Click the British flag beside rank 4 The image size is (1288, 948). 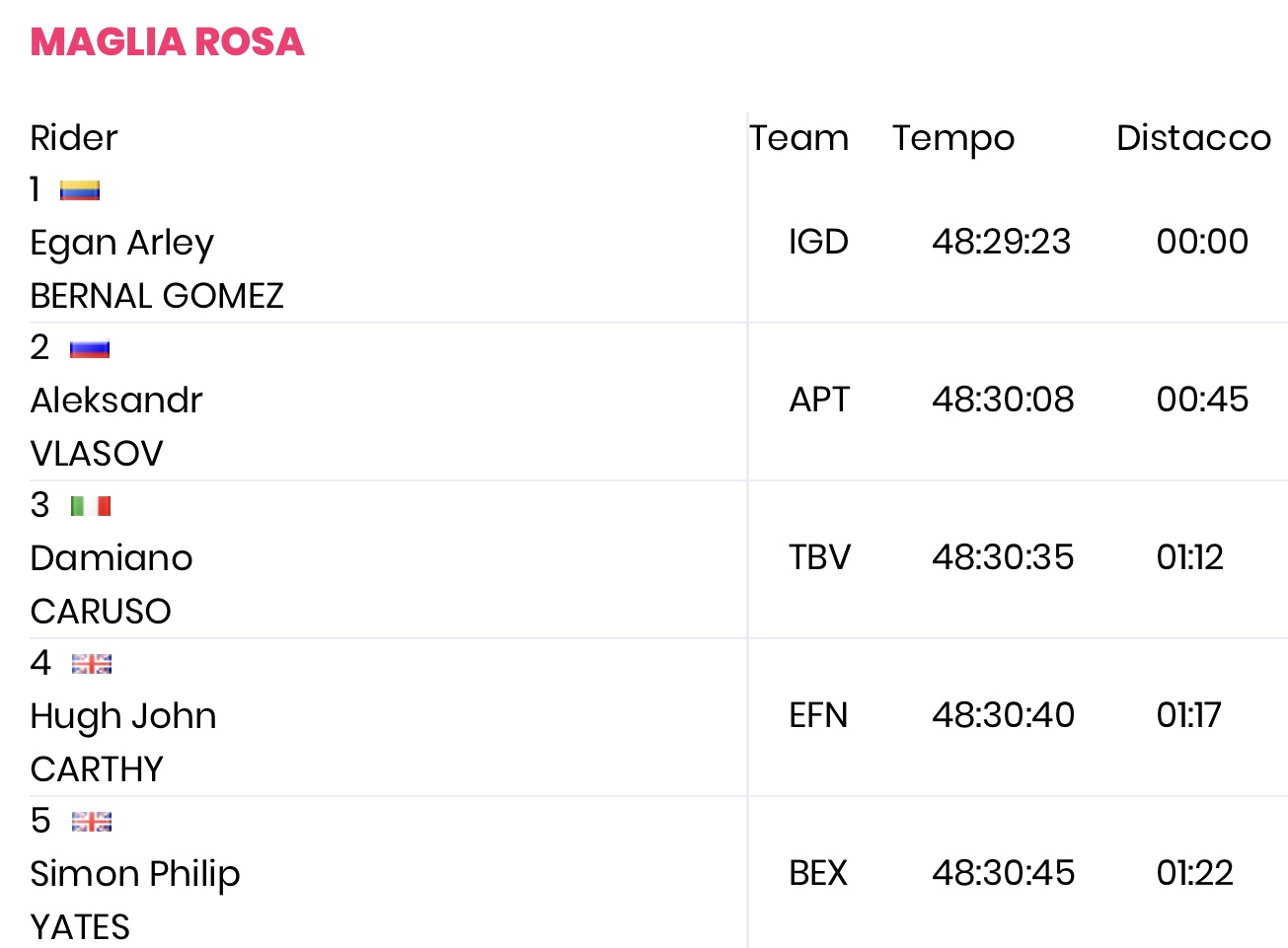click(x=92, y=664)
